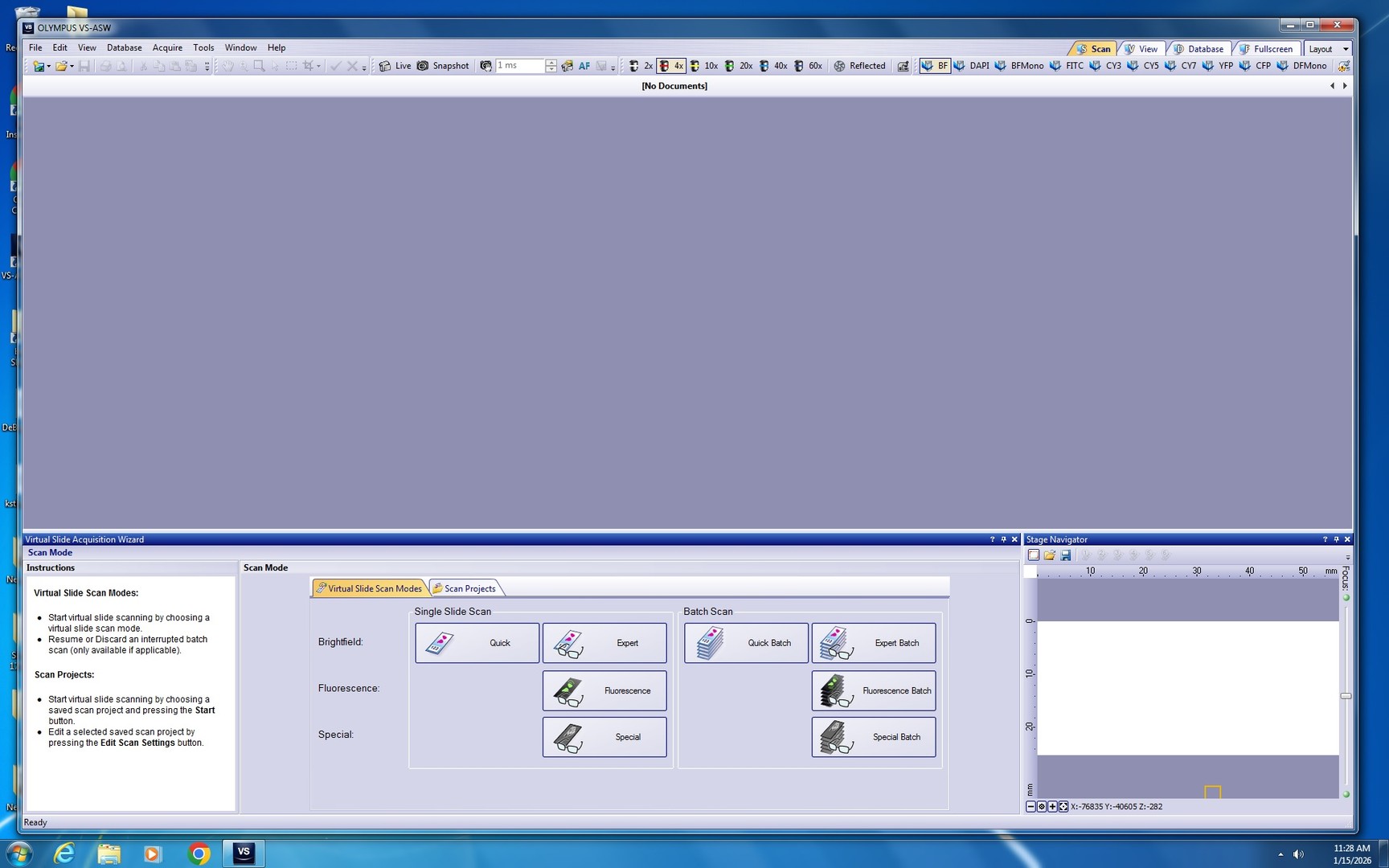1389x868 pixels.
Task: Zoom in on Stage Navigator
Action: click(x=1052, y=806)
